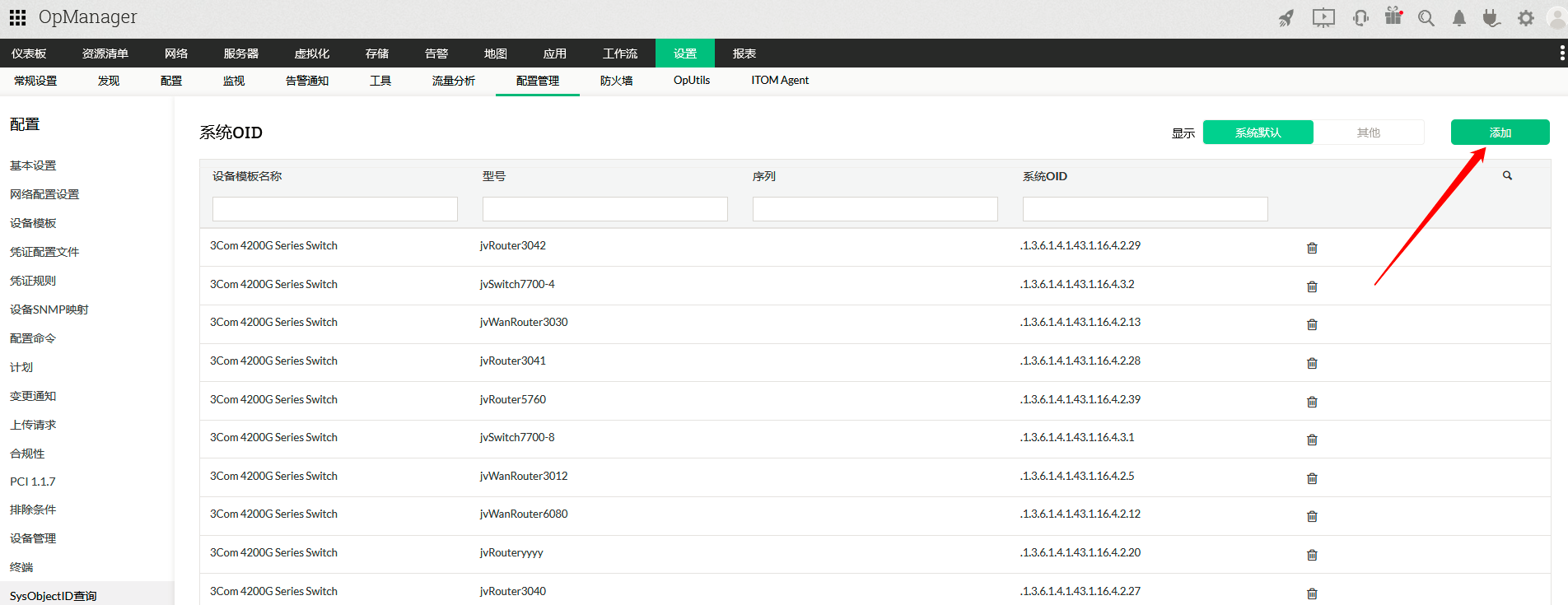Open the 服务器 main menu
Viewport: 1568px width, 605px height.
(241, 54)
